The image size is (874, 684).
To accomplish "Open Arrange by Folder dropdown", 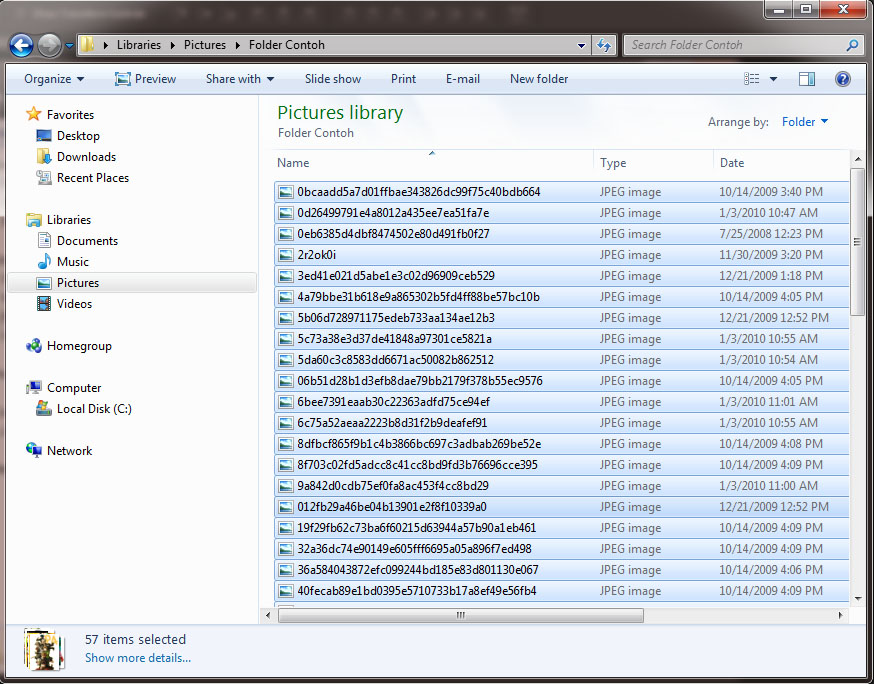I will (x=805, y=122).
